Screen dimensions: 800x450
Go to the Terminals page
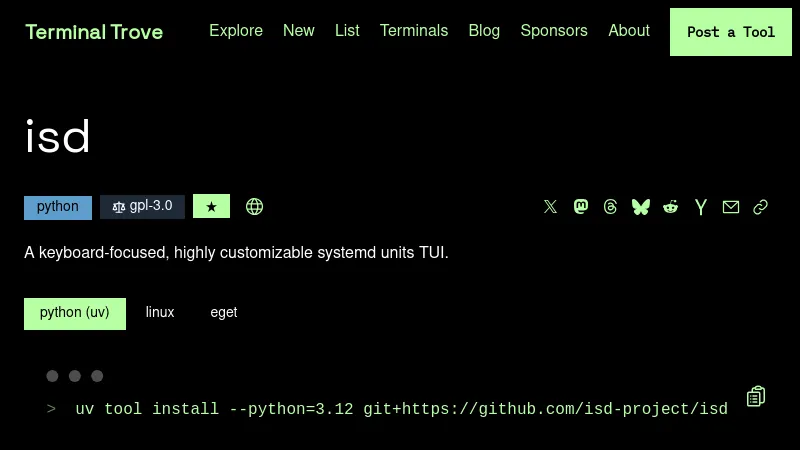click(414, 31)
